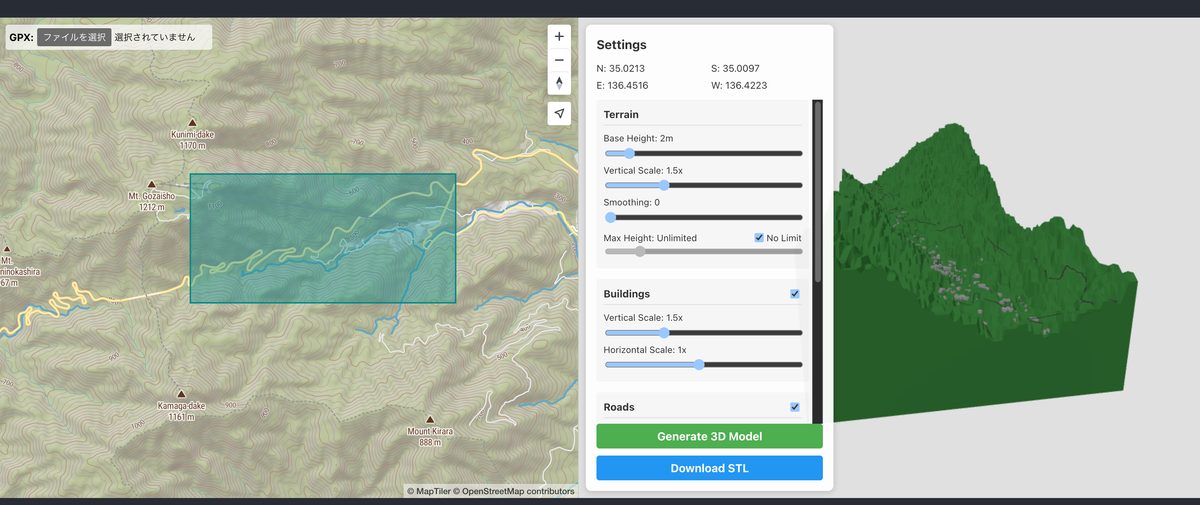The image size is (1200, 505).
Task: Click Generate 3D Model button
Action: pyautogui.click(x=709, y=436)
